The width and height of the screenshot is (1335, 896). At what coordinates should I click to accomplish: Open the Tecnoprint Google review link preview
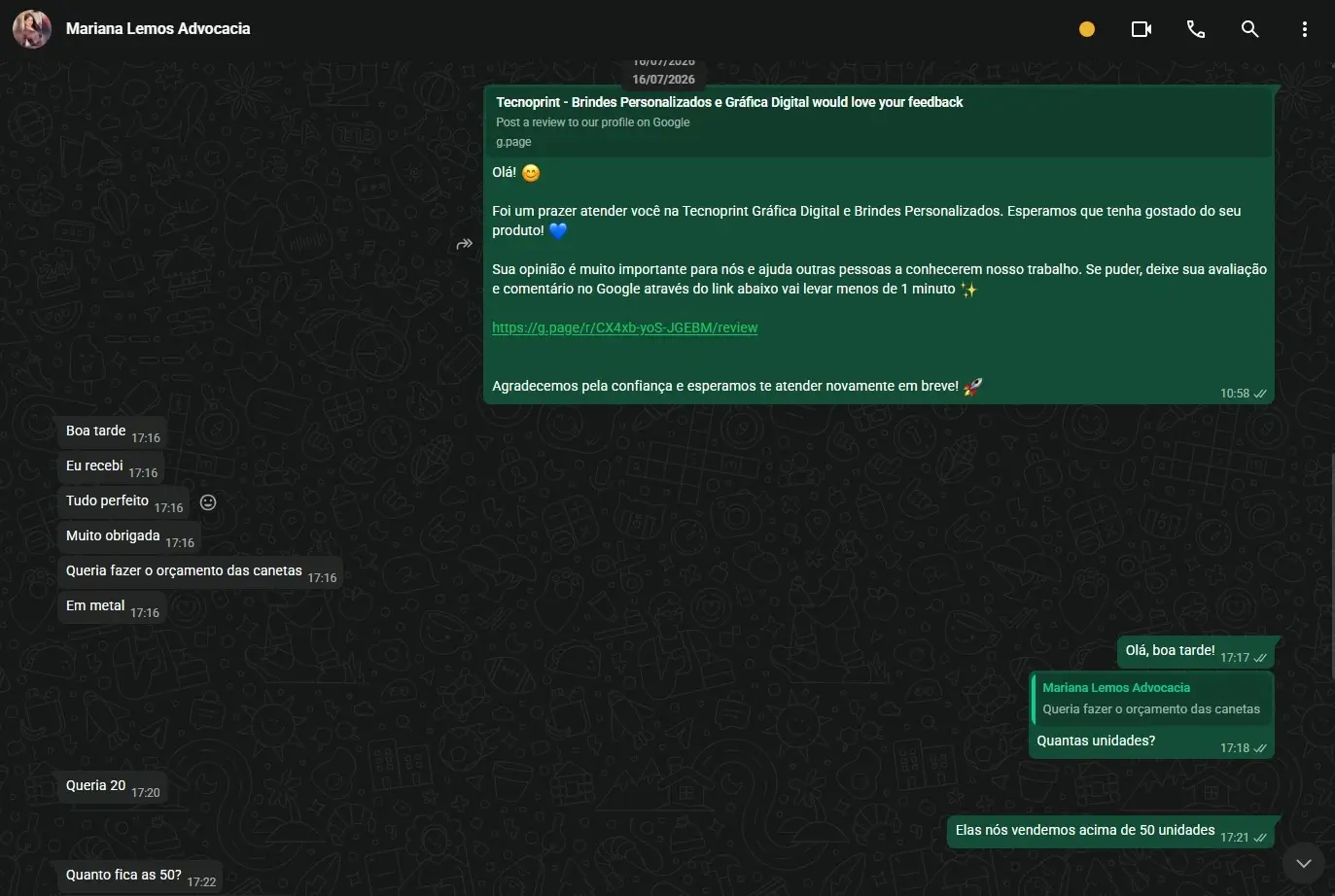[x=878, y=121]
